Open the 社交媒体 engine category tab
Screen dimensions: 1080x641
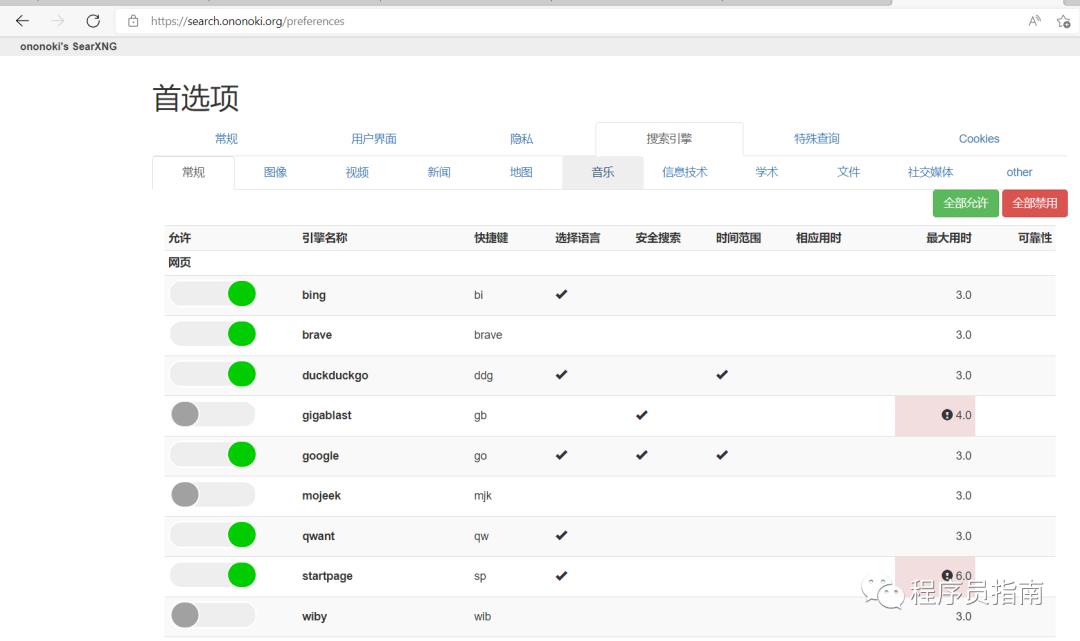[x=931, y=172]
